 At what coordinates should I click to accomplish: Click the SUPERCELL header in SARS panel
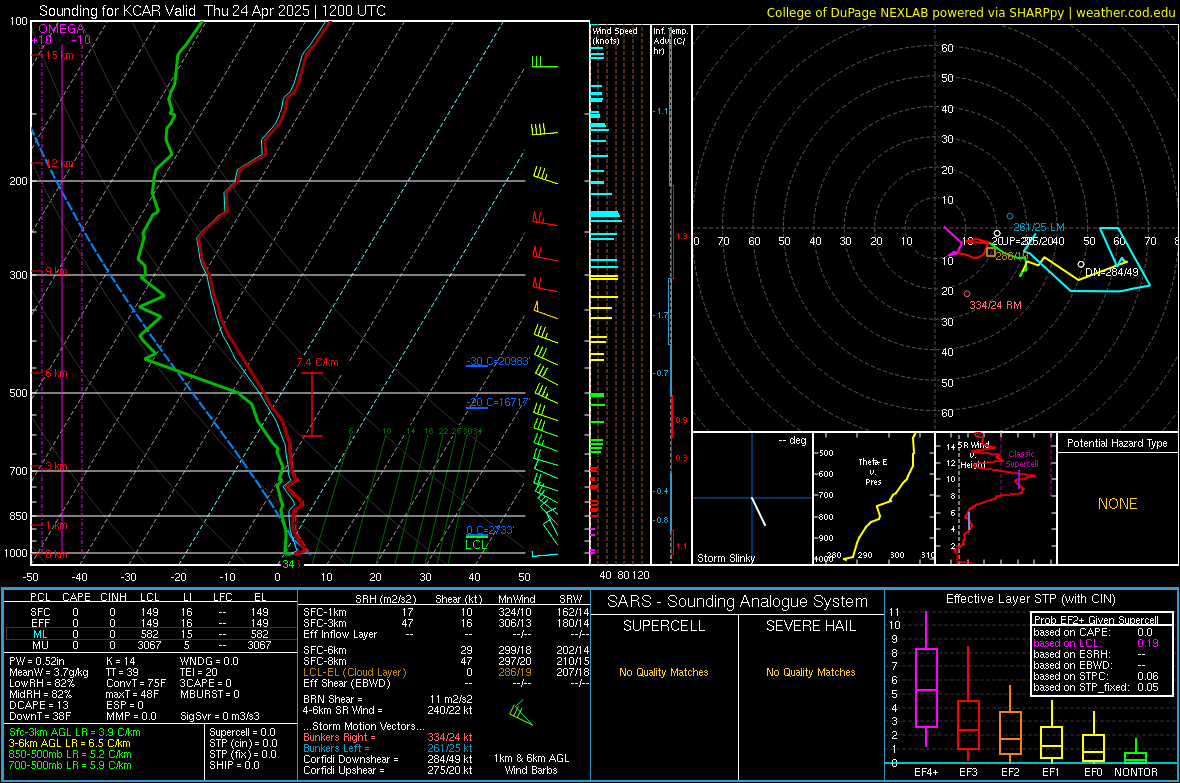click(664, 626)
